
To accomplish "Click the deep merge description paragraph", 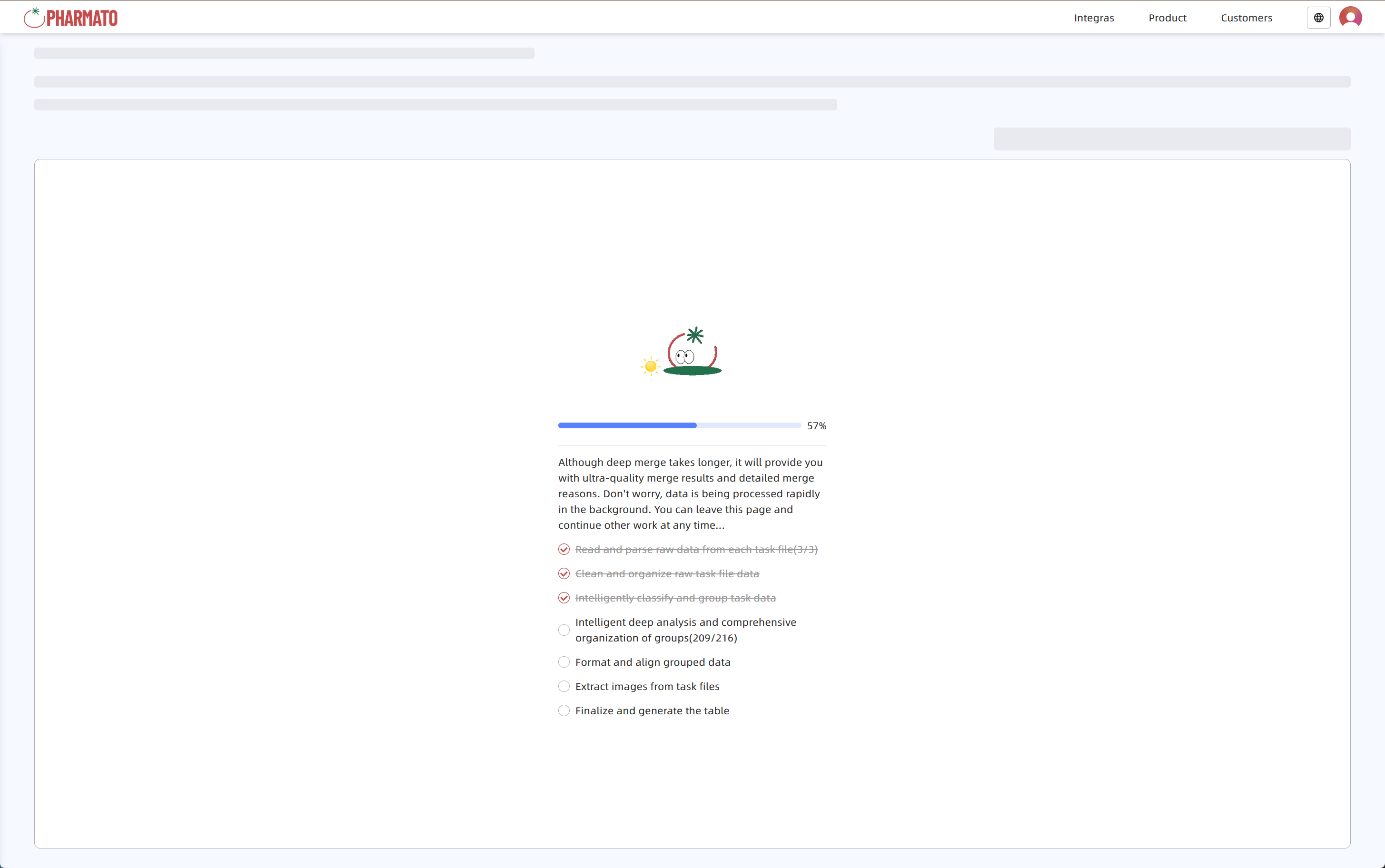I will click(x=691, y=493).
